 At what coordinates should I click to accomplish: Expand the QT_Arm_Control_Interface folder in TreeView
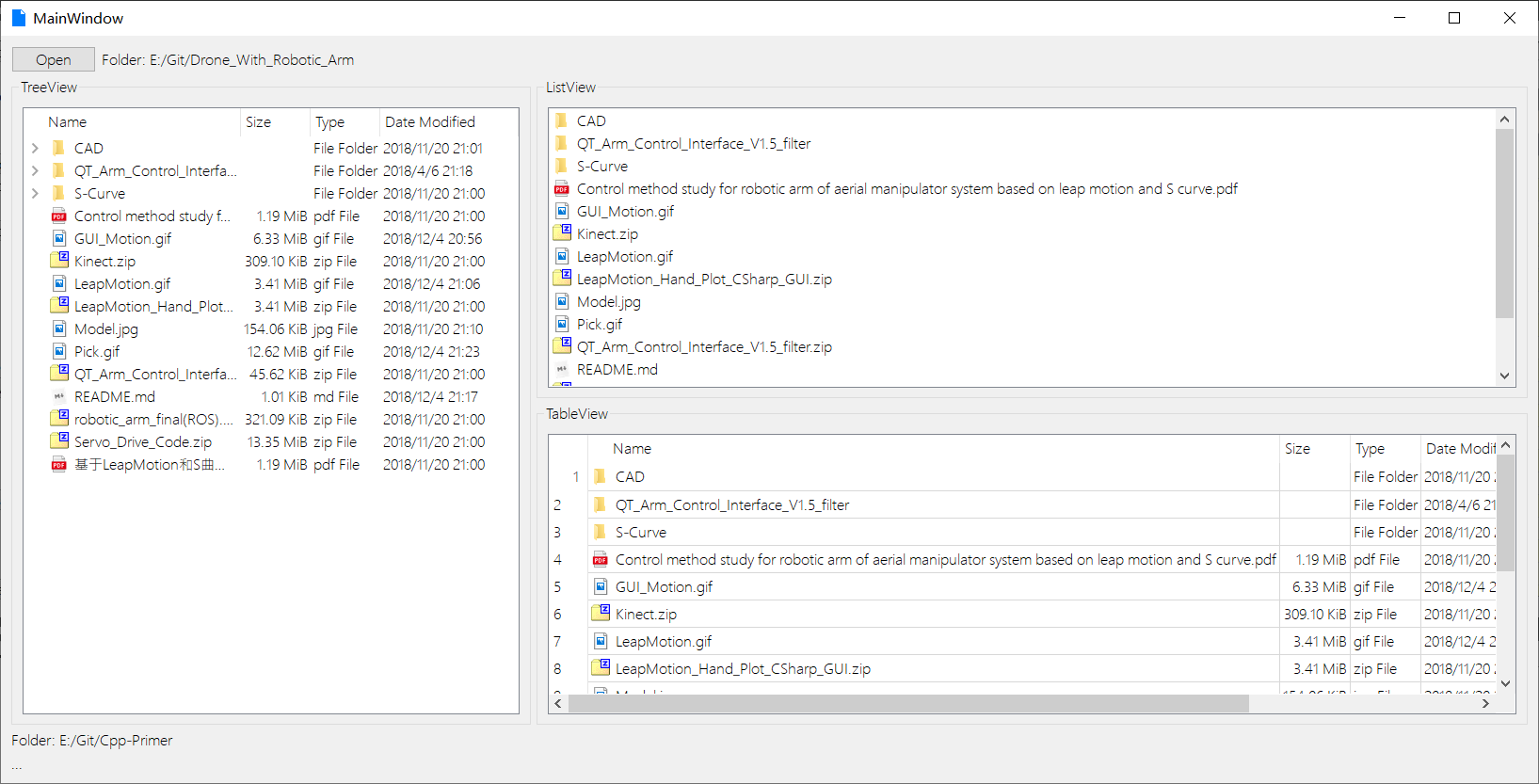click(35, 171)
